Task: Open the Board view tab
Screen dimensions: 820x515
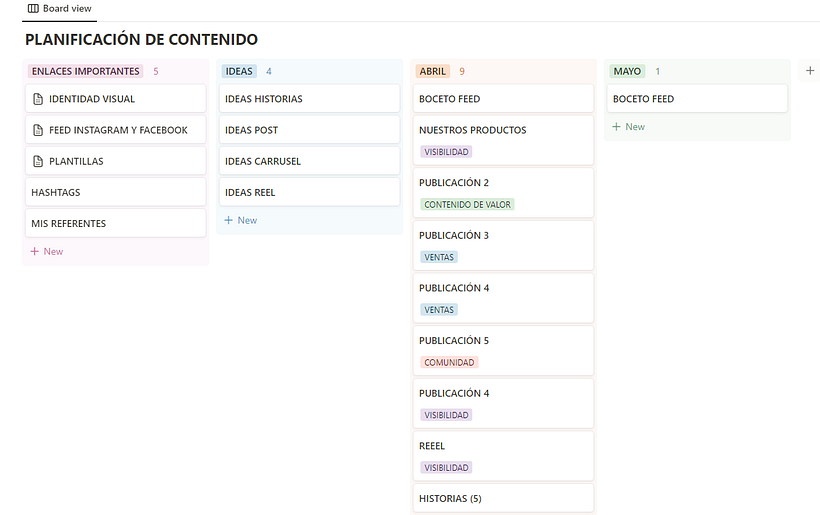Action: [x=60, y=9]
